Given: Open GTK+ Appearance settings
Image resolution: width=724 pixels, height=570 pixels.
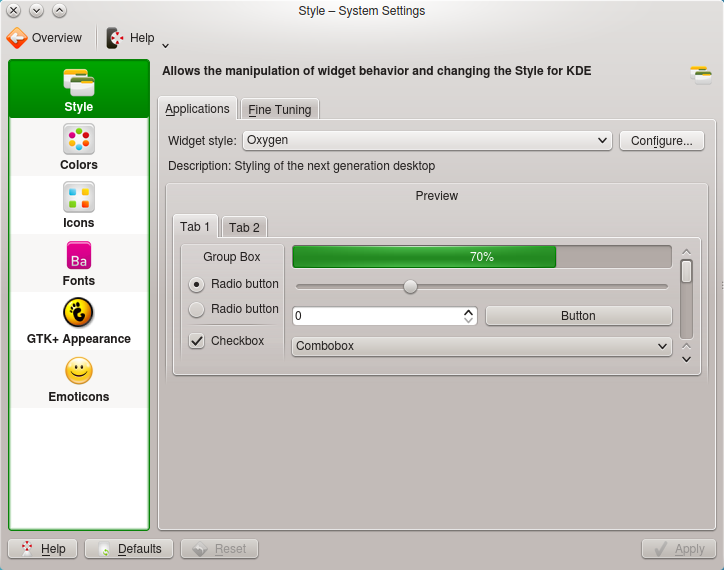Looking at the screenshot, I should point(79,321).
